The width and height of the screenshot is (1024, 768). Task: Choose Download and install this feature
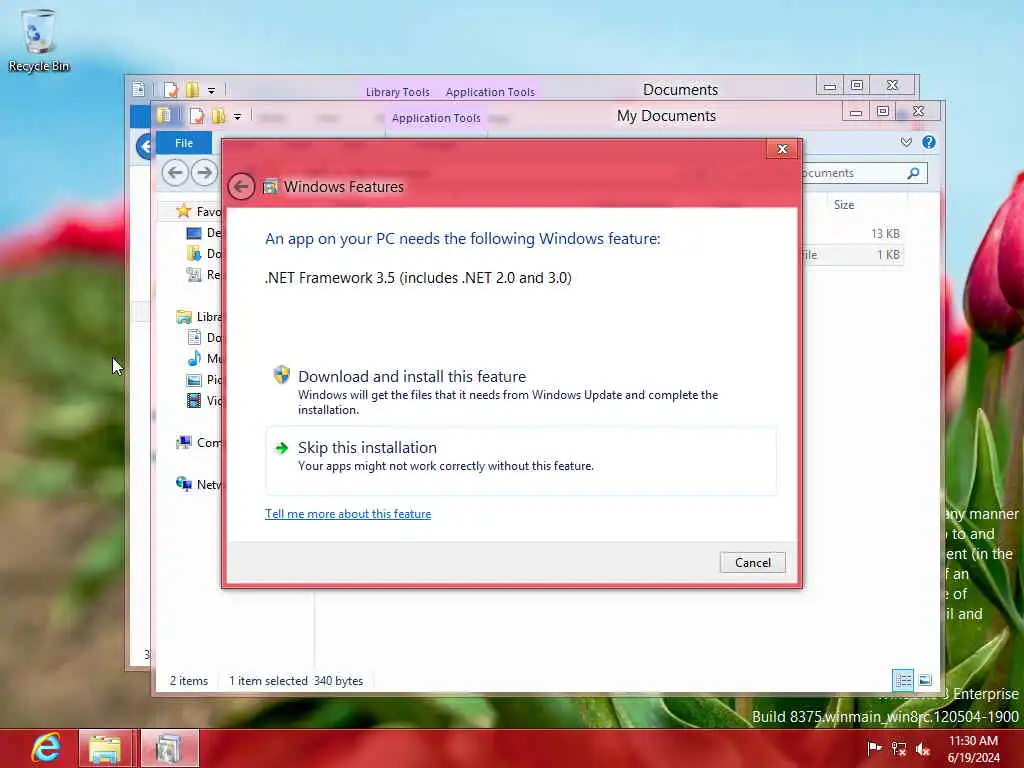pyautogui.click(x=520, y=391)
